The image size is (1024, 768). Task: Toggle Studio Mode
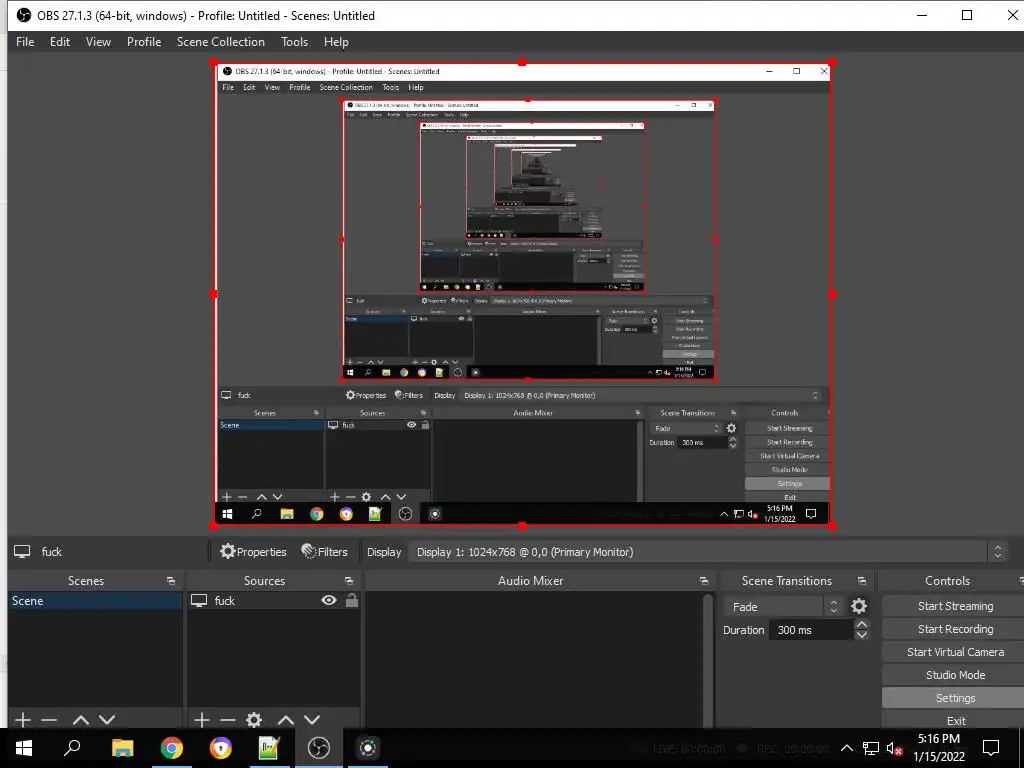[955, 675]
